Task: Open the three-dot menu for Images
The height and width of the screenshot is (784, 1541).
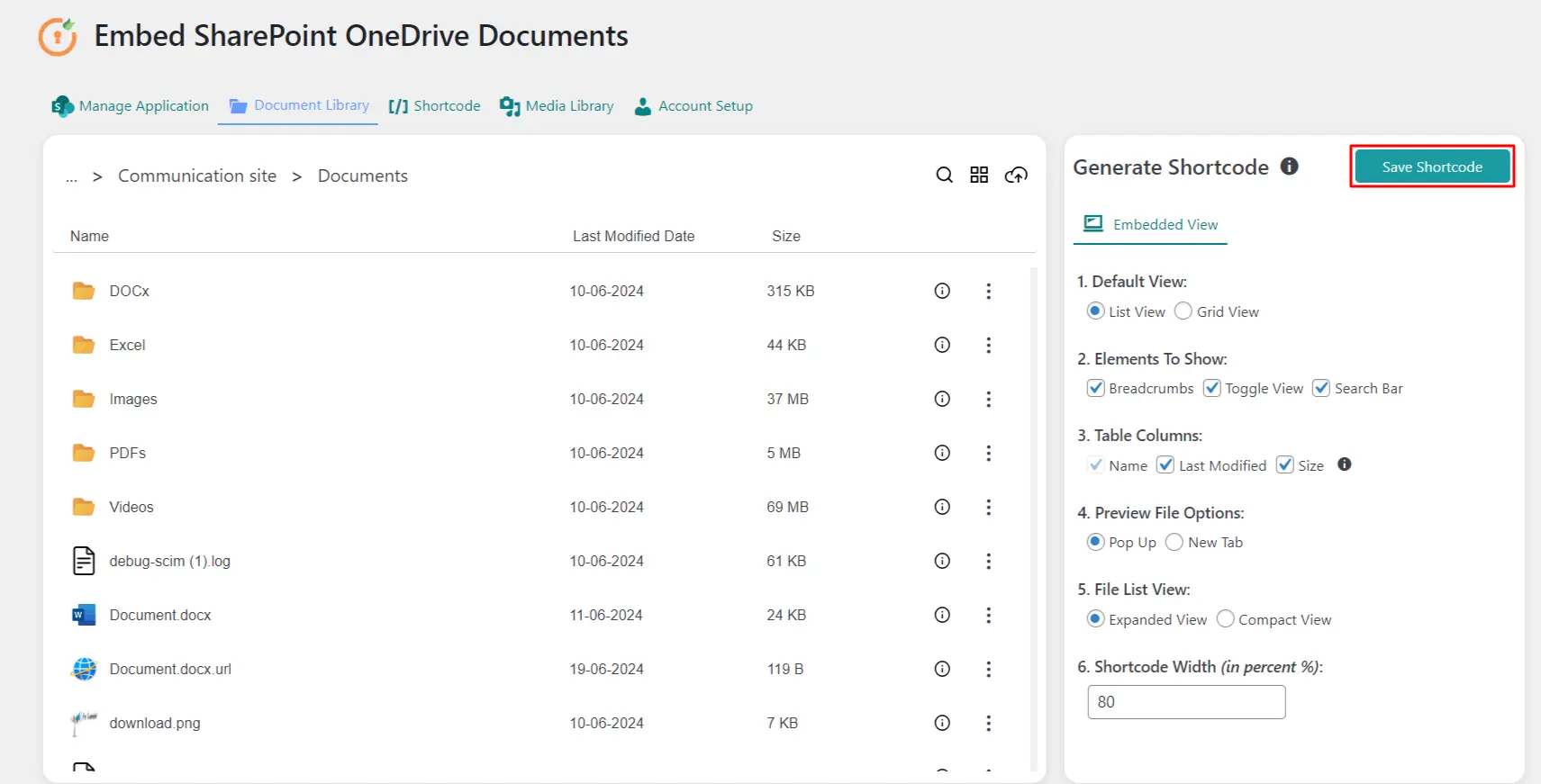Action: click(x=988, y=399)
